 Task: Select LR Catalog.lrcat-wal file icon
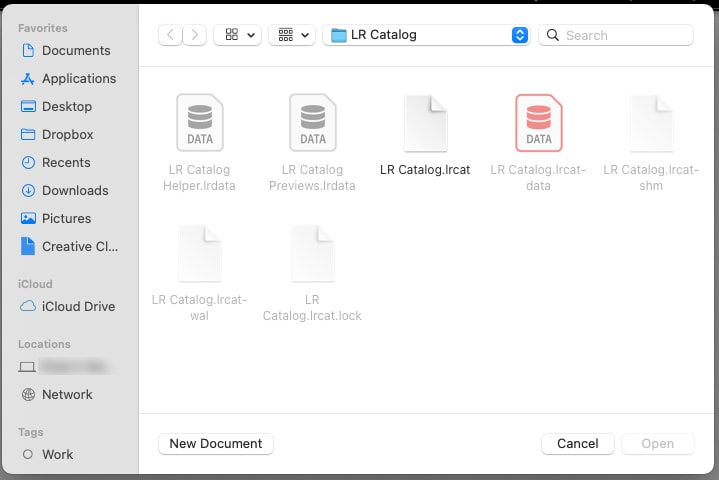pos(200,253)
